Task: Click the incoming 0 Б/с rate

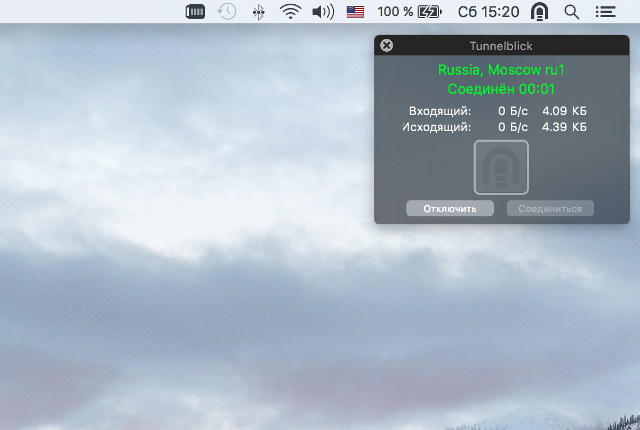Action: click(513, 111)
